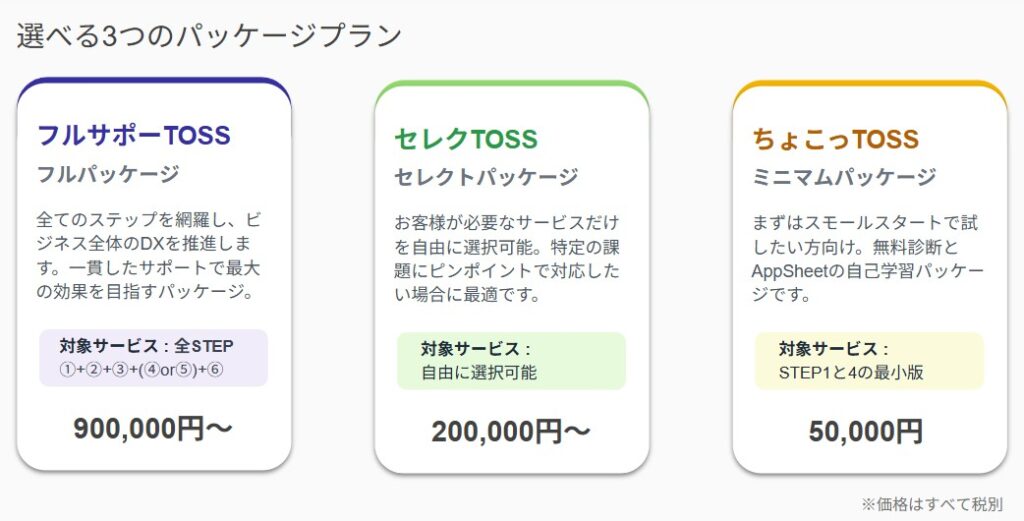This screenshot has width=1024, height=521.
Task: Click the セレクトパッケージ subtitle
Action: [486, 177]
